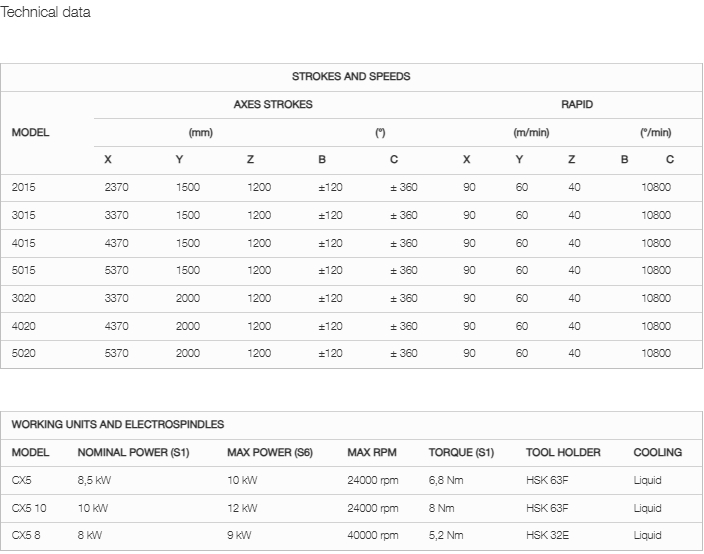704x554 pixels.
Task: Select the "(mm)" unit label
Action: coord(201,132)
